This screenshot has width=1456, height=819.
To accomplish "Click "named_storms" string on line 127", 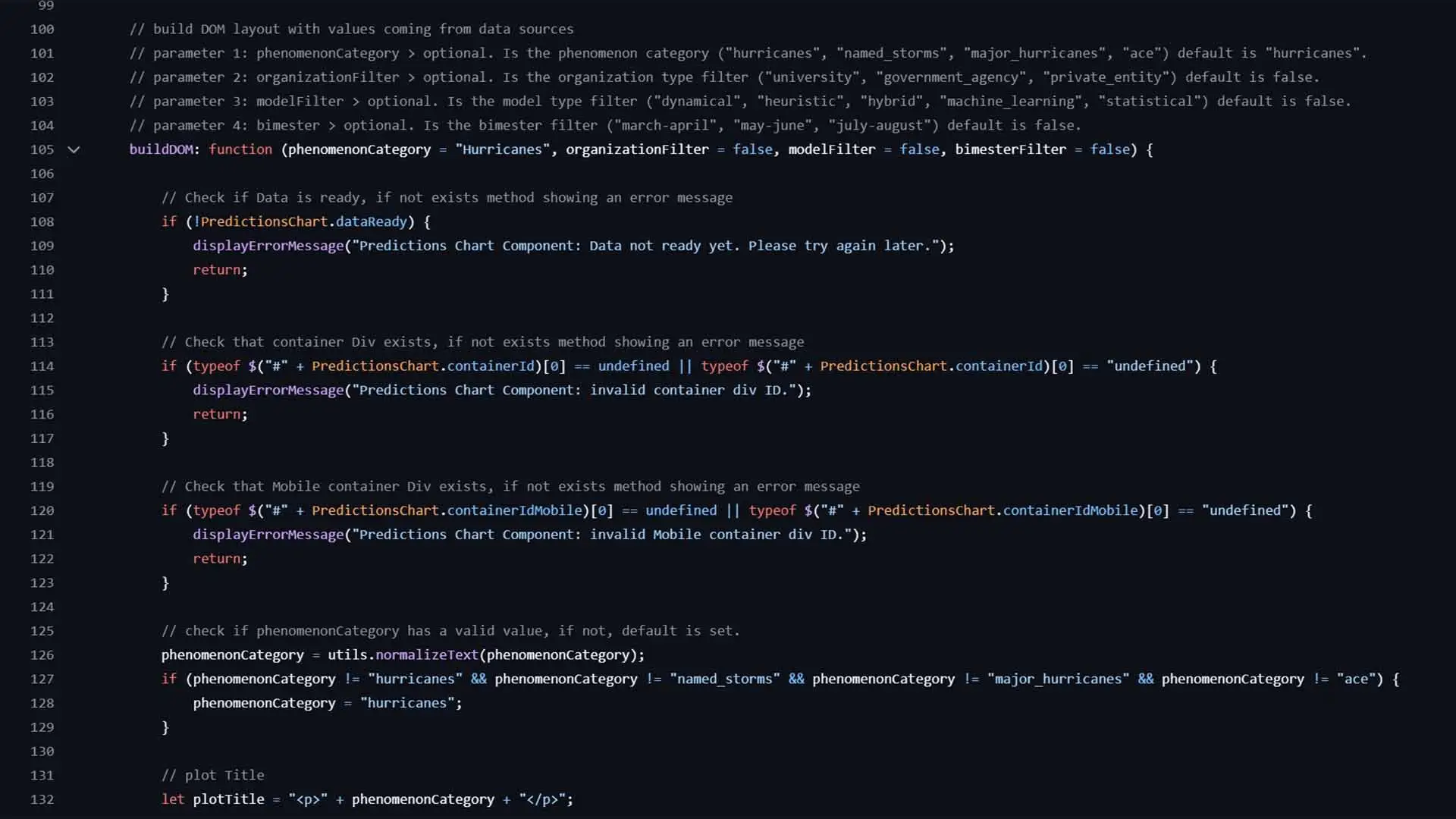I will pyautogui.click(x=725, y=679).
